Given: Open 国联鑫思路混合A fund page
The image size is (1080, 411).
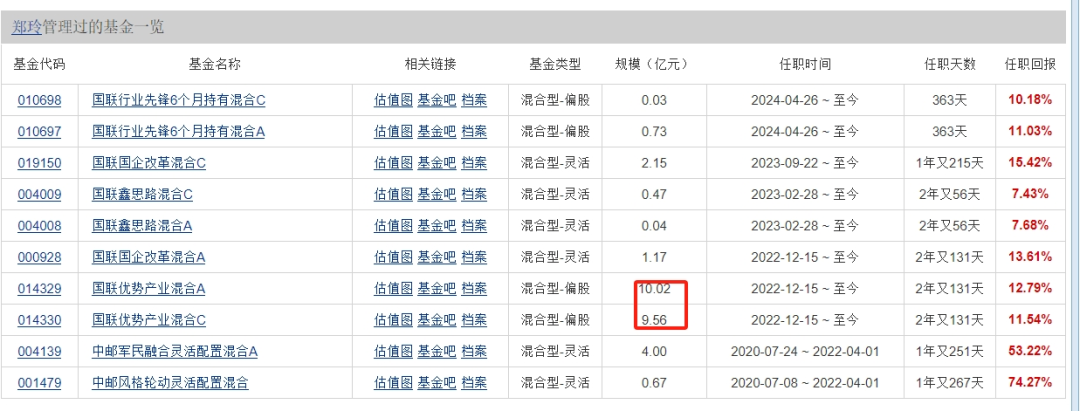Looking at the screenshot, I should point(142,226).
